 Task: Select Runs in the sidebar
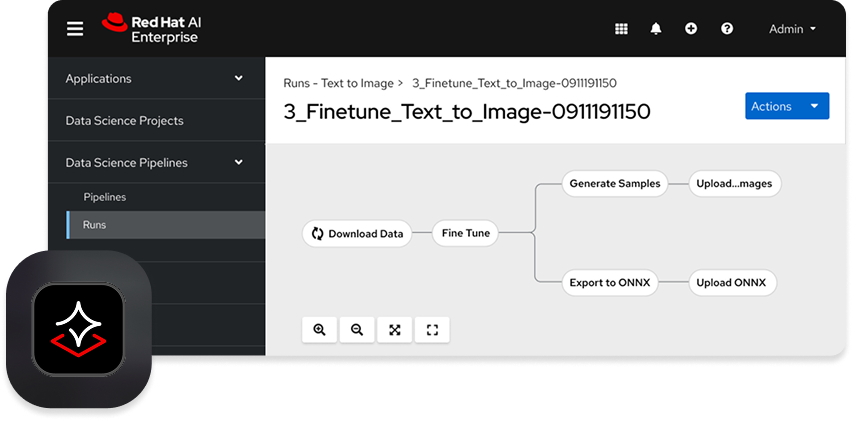point(166,224)
